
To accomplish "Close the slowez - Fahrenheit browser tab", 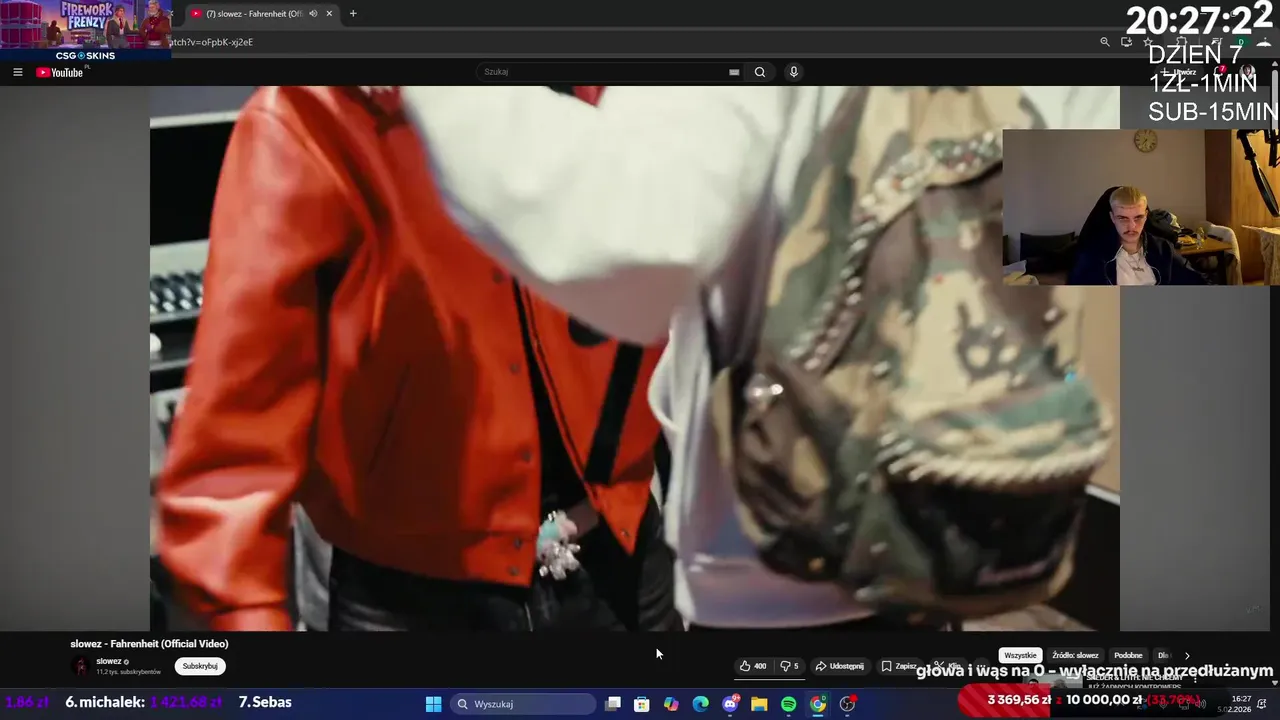I will [329, 14].
